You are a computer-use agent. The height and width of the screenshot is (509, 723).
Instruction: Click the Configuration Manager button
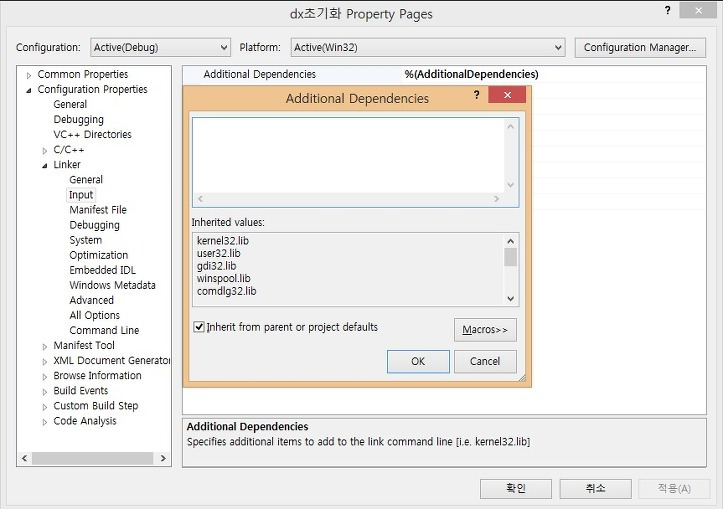click(x=640, y=47)
